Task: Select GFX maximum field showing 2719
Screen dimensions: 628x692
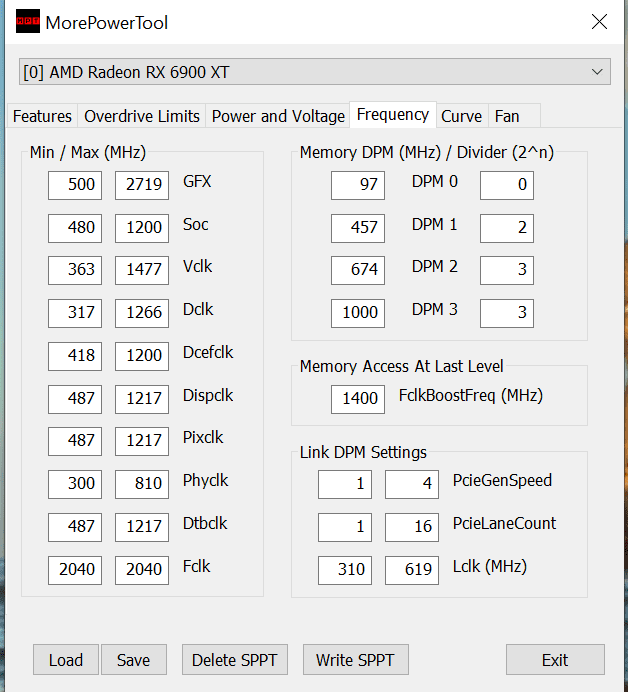Action: click(142, 185)
